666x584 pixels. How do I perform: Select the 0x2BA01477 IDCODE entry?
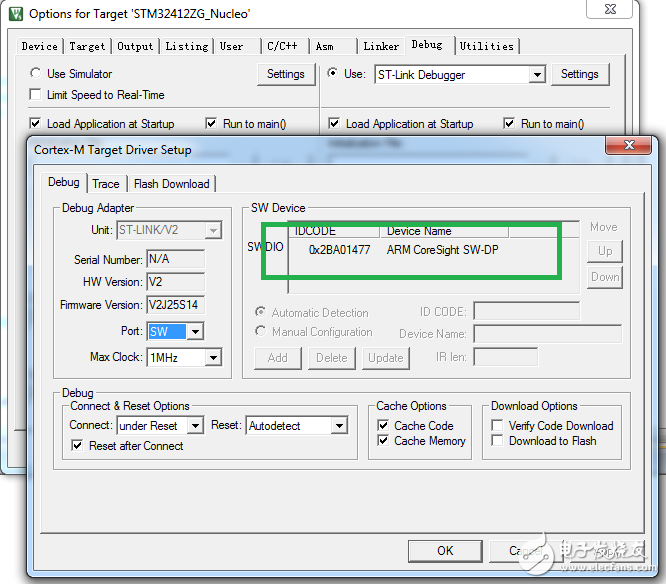click(x=339, y=250)
